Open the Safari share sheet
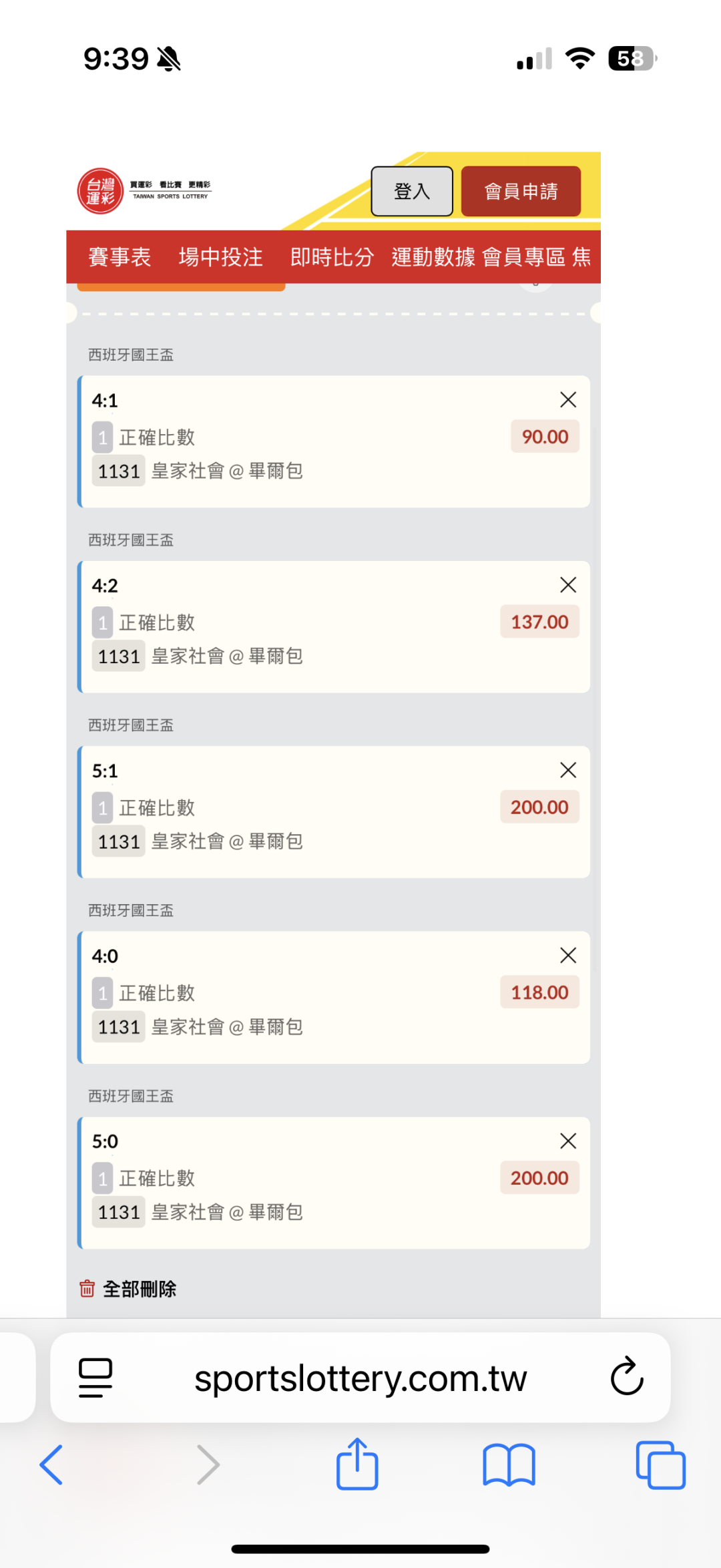Screen dimensions: 721x1568 357,1465
